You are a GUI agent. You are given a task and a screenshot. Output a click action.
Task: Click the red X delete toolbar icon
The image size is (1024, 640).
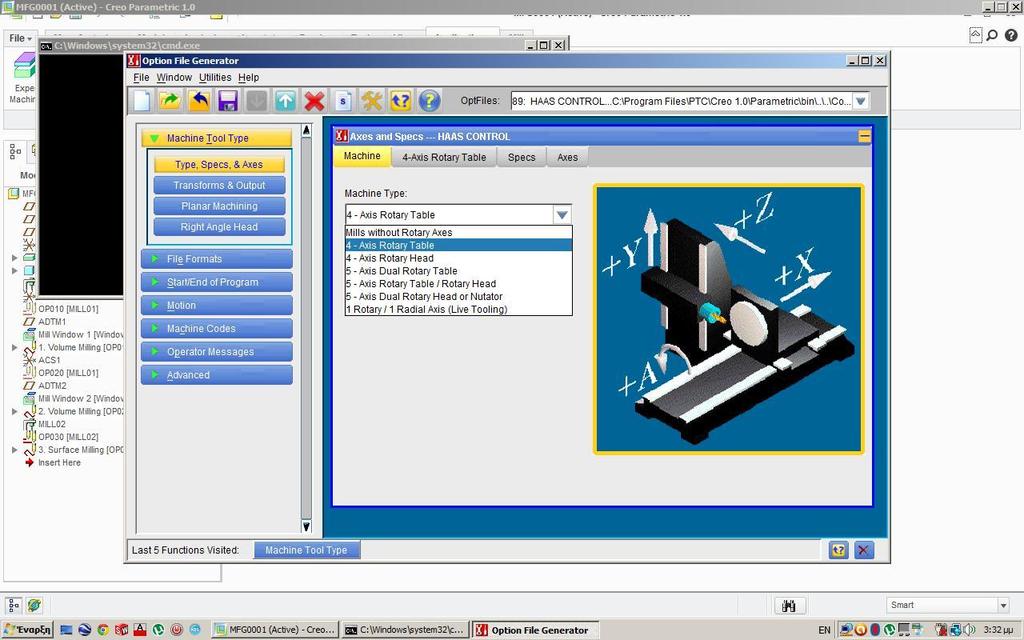[x=314, y=101]
